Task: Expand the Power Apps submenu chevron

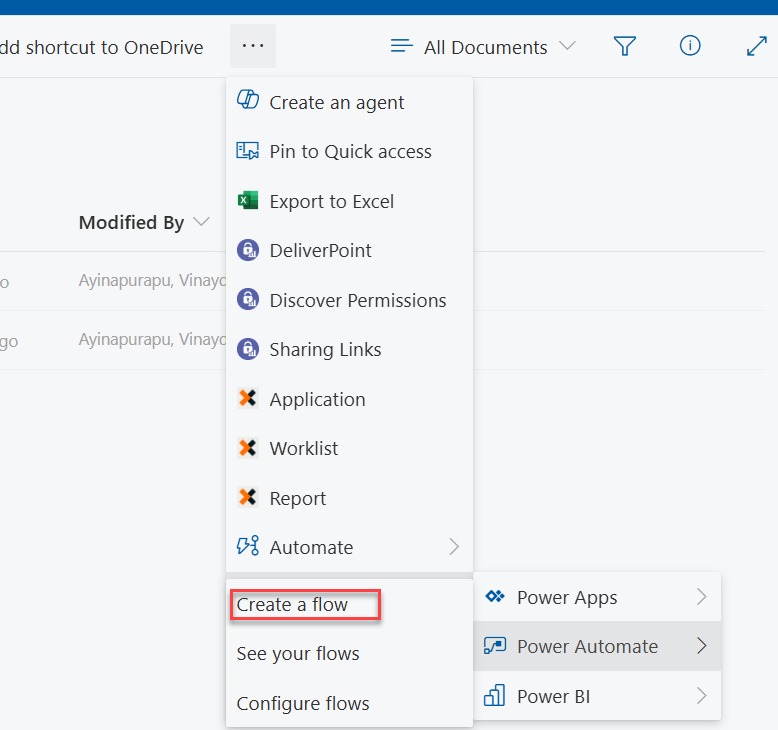Action: 701,597
